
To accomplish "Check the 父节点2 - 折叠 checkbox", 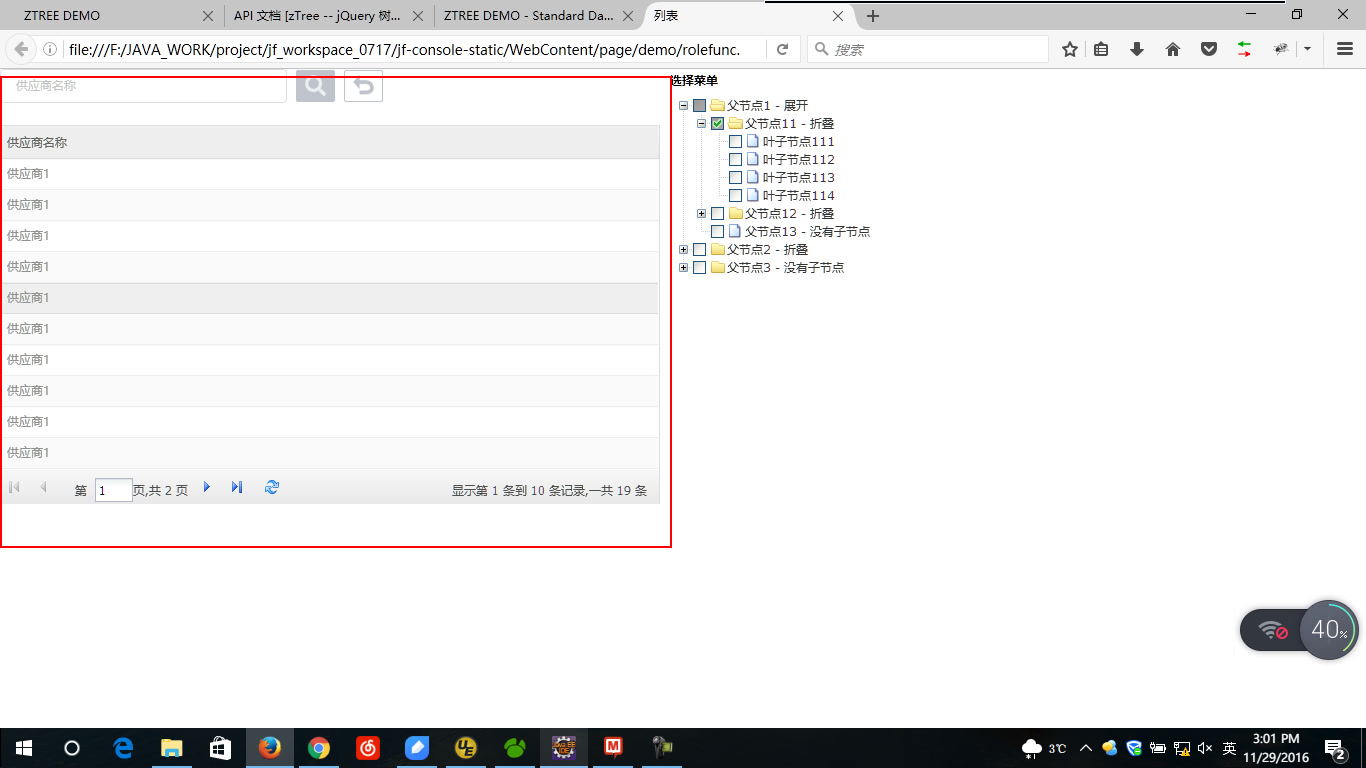I will pos(699,250).
